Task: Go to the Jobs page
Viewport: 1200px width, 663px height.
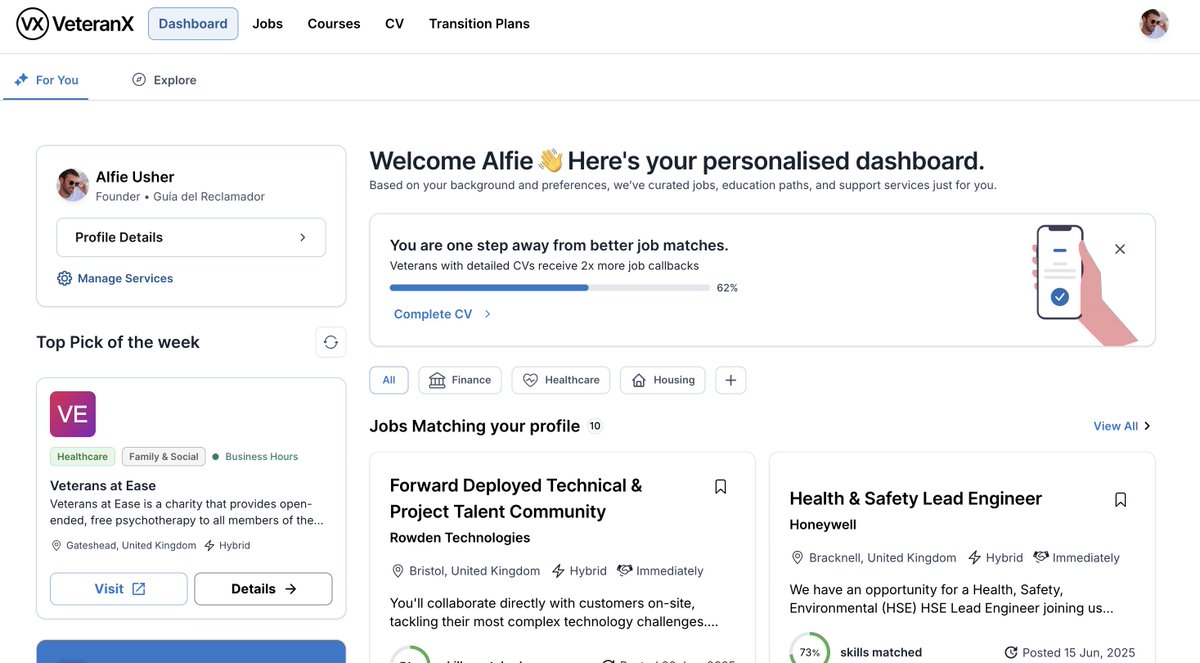Action: (268, 24)
